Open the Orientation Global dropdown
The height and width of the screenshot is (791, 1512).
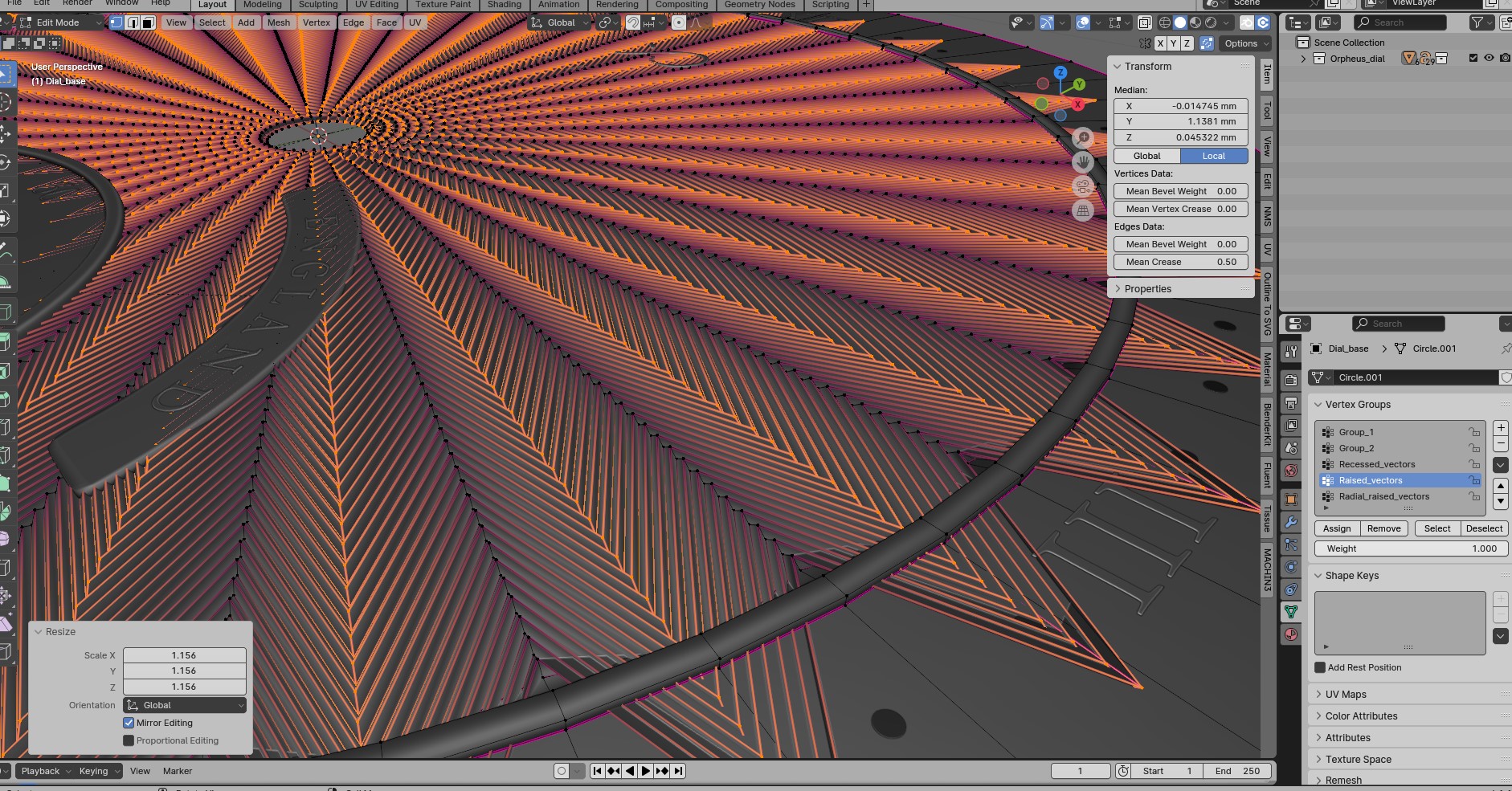pyautogui.click(x=185, y=705)
